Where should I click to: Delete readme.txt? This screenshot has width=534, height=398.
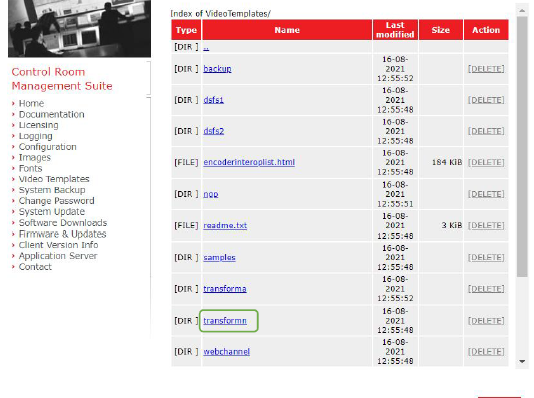(x=486, y=225)
